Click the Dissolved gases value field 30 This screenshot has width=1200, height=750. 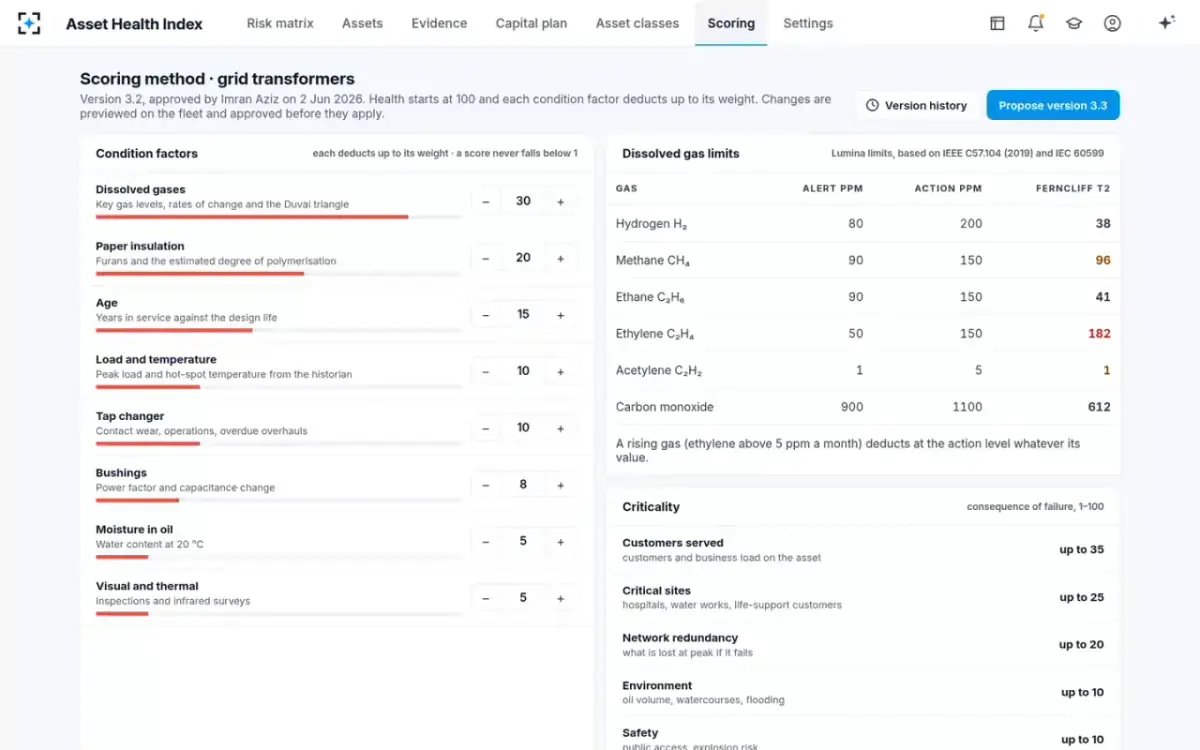tap(523, 201)
